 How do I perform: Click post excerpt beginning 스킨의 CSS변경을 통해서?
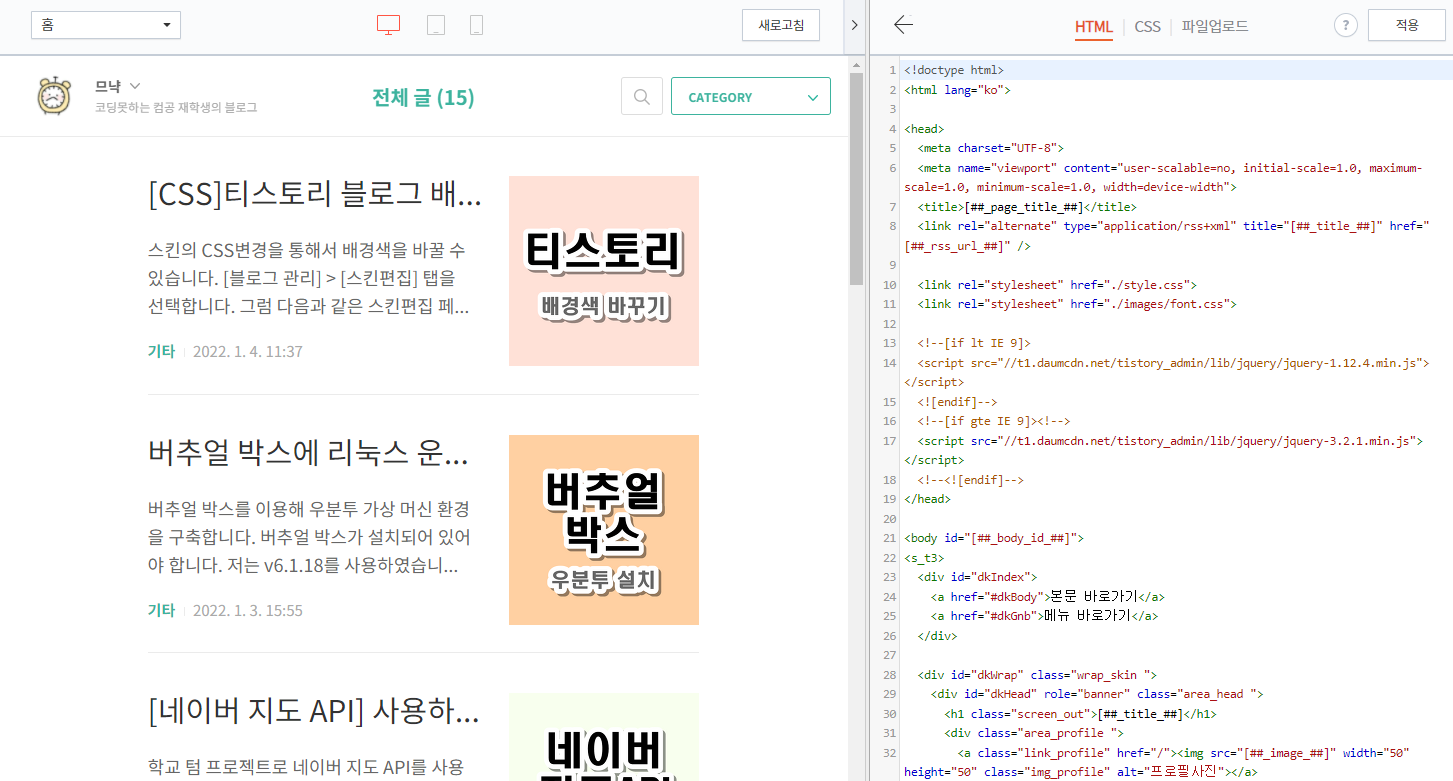point(308,278)
